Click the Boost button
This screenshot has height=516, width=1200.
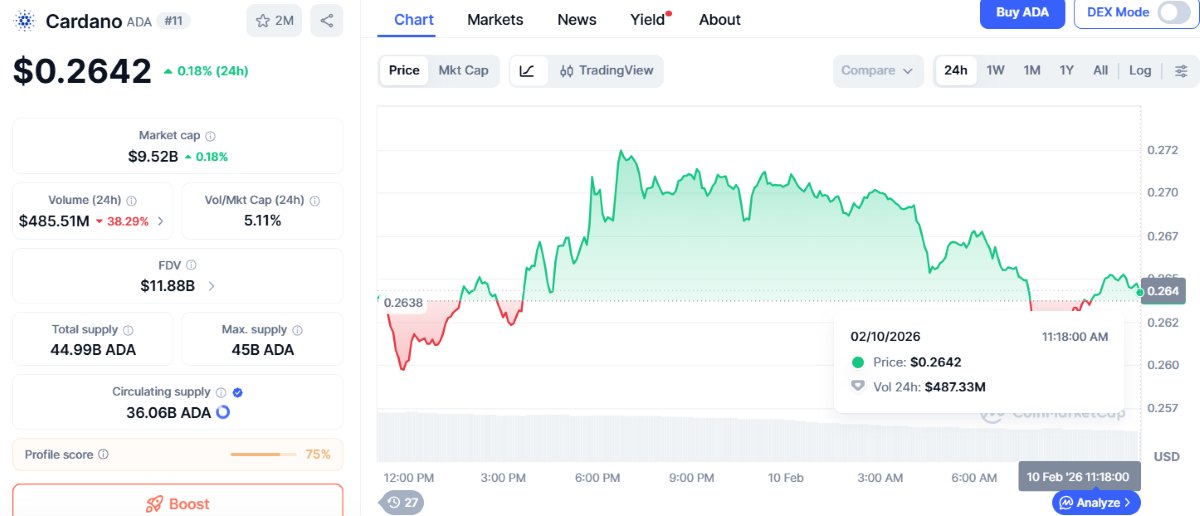(177, 503)
